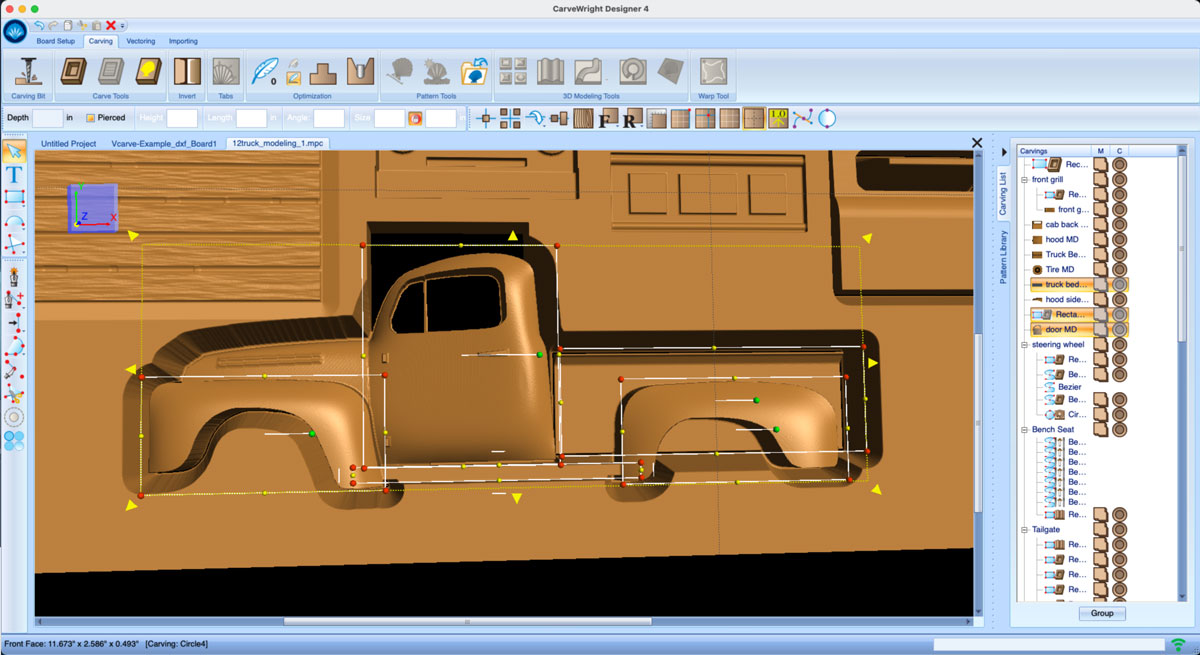Switch to the Board Setup tab
The image size is (1200, 655).
[55, 41]
